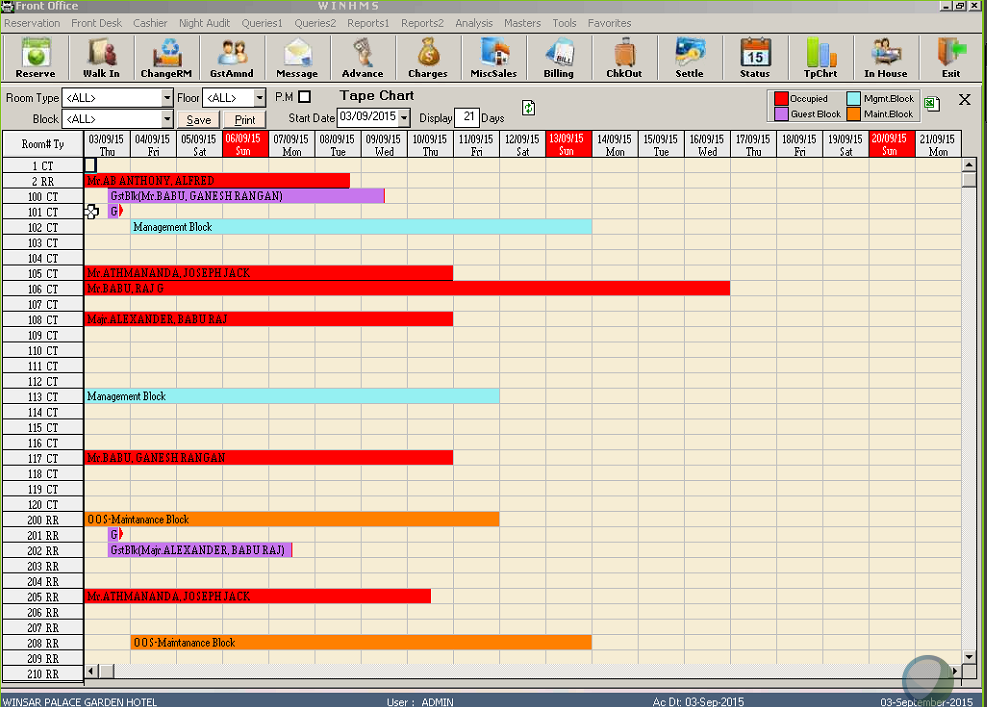The height and width of the screenshot is (707, 987).
Task: Click the green refresh icon beside Days
Action: 528,108
